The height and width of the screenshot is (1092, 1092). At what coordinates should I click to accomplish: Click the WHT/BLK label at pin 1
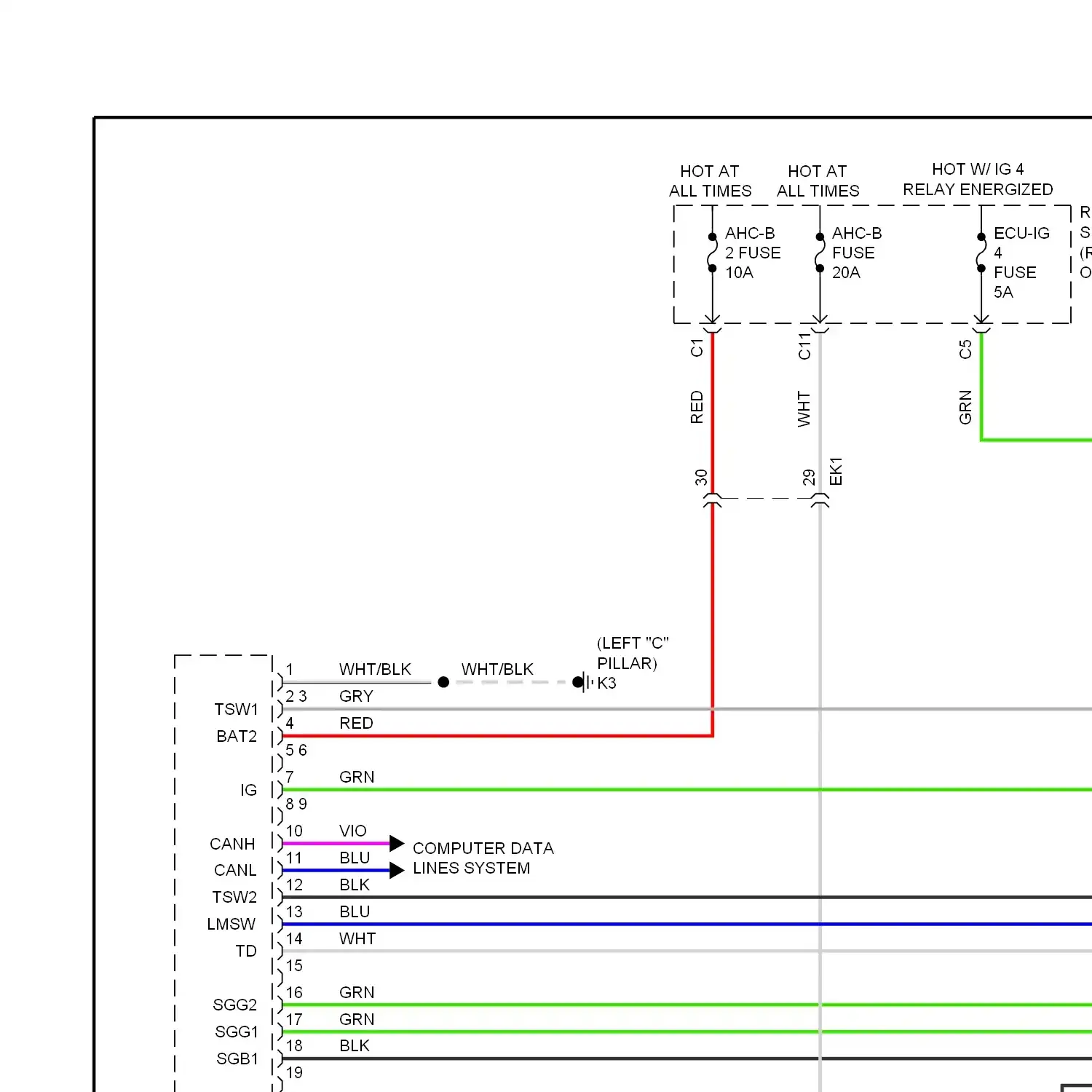(x=375, y=669)
